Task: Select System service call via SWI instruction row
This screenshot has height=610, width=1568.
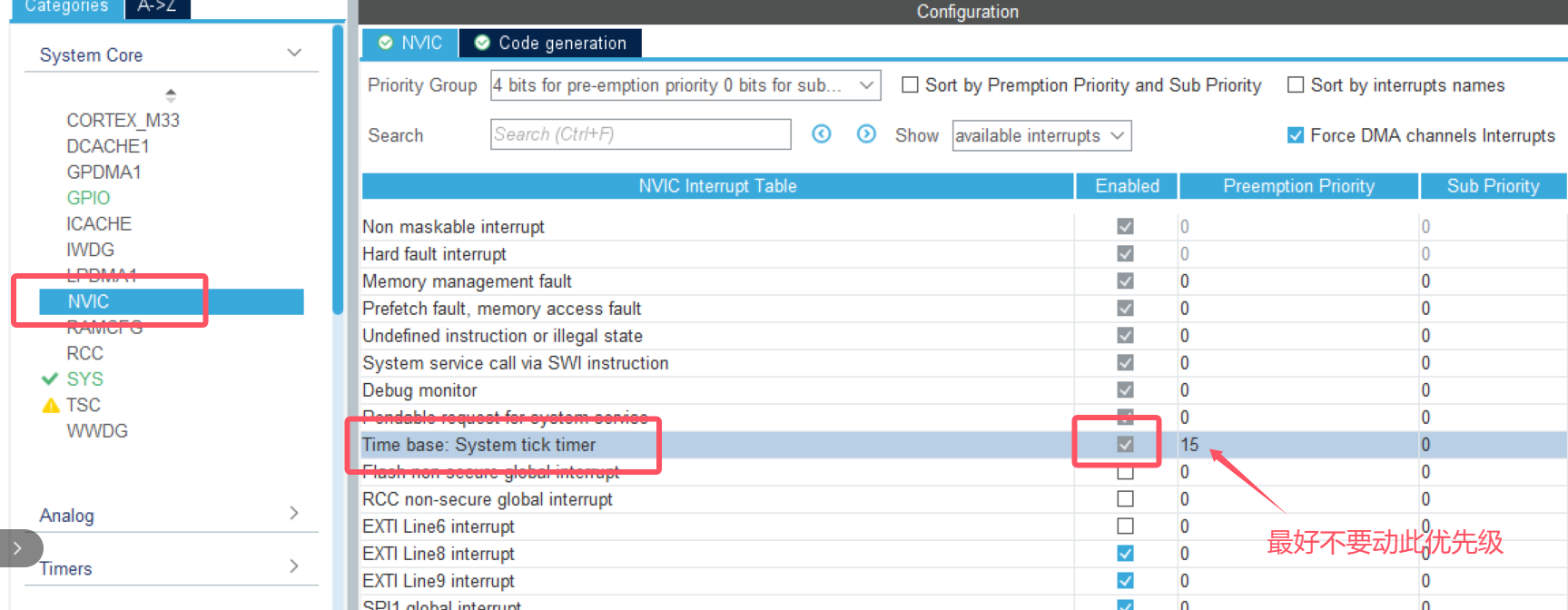Action: (x=964, y=362)
